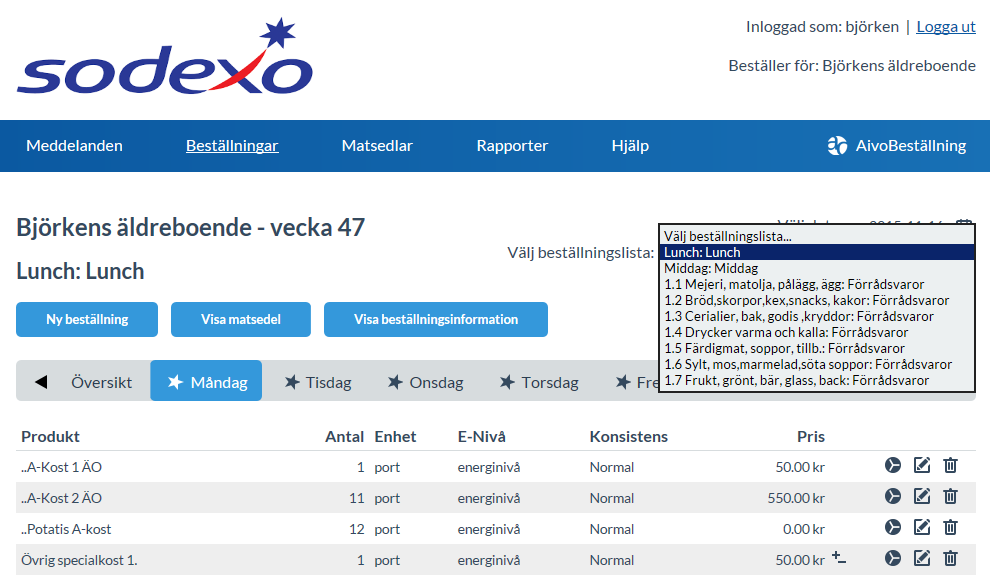
Task: Delete the ..Potatis A-kost row
Action: [x=950, y=528]
